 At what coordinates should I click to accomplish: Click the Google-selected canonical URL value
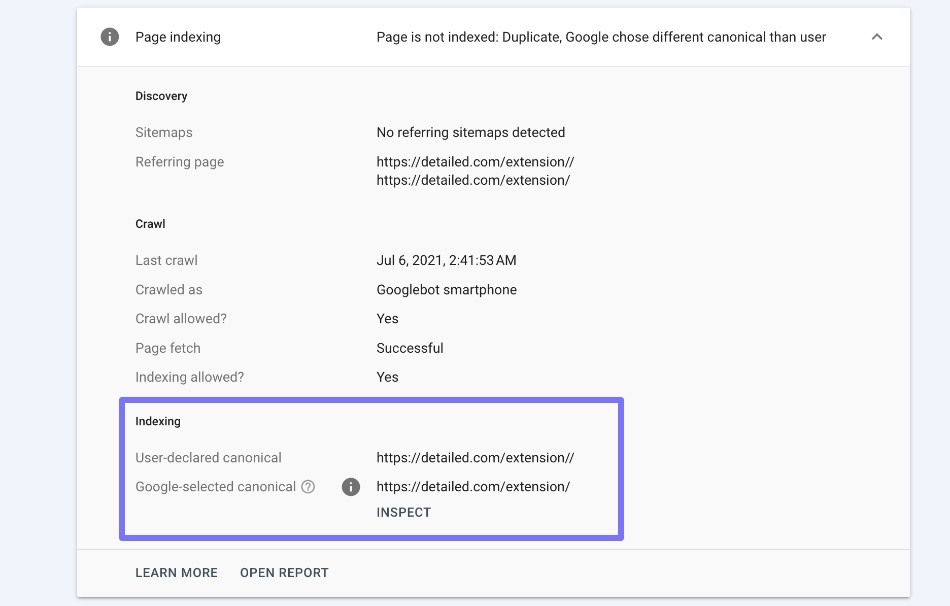pos(473,487)
